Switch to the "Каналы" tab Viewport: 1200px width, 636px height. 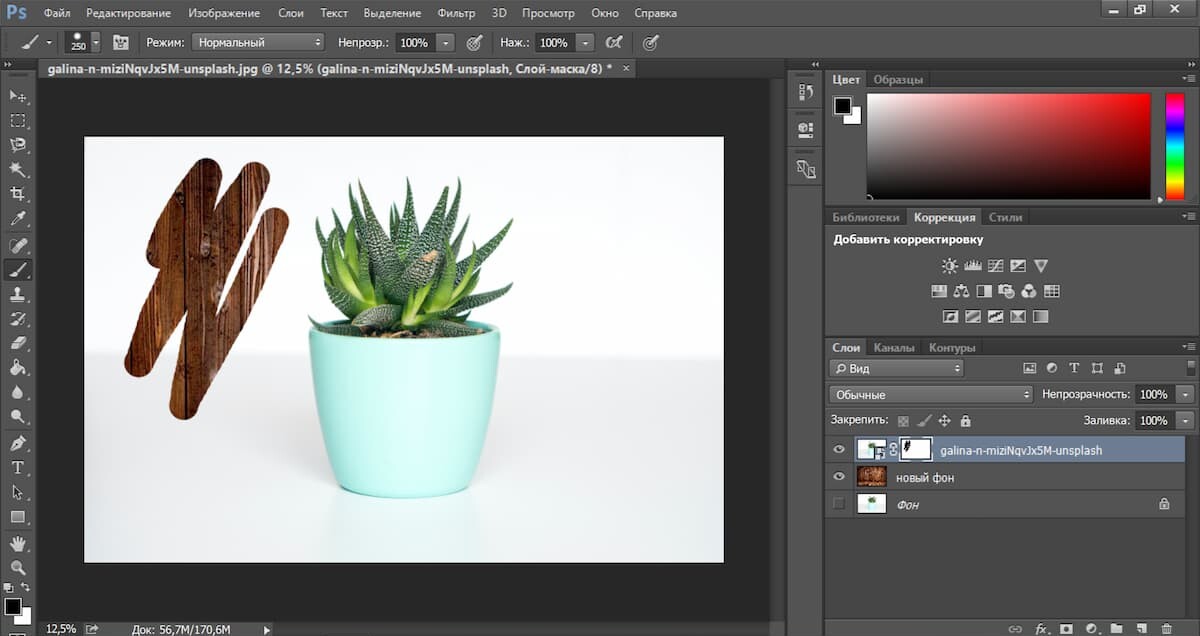click(893, 348)
